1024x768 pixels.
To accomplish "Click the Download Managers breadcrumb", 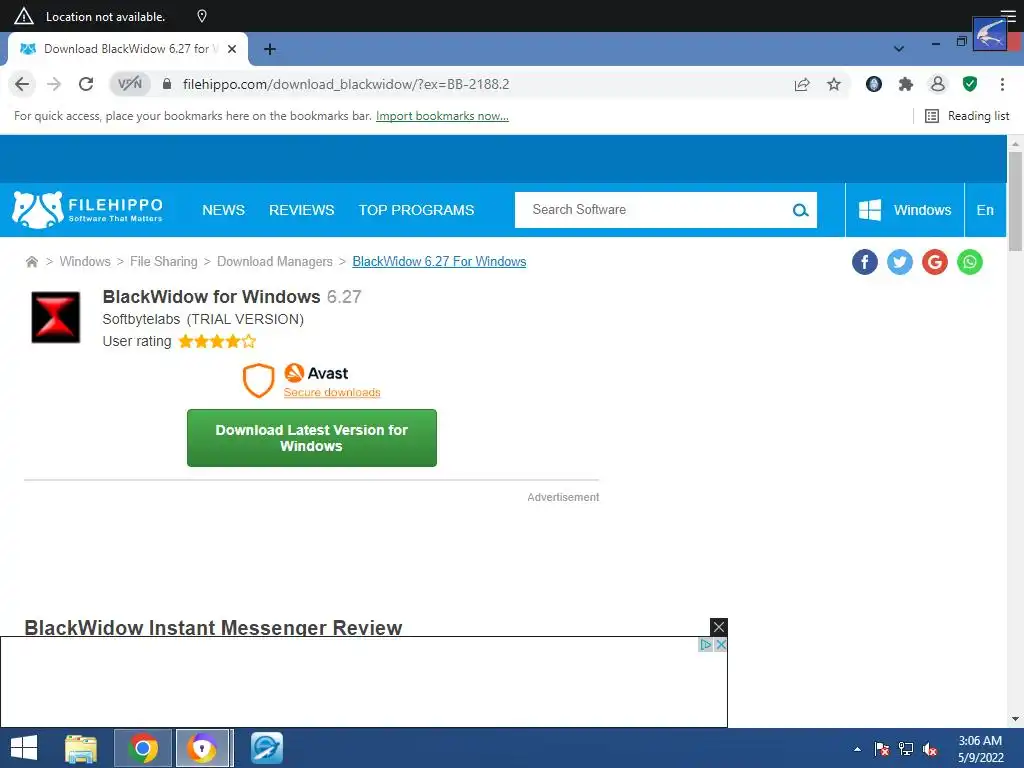I will [274, 261].
